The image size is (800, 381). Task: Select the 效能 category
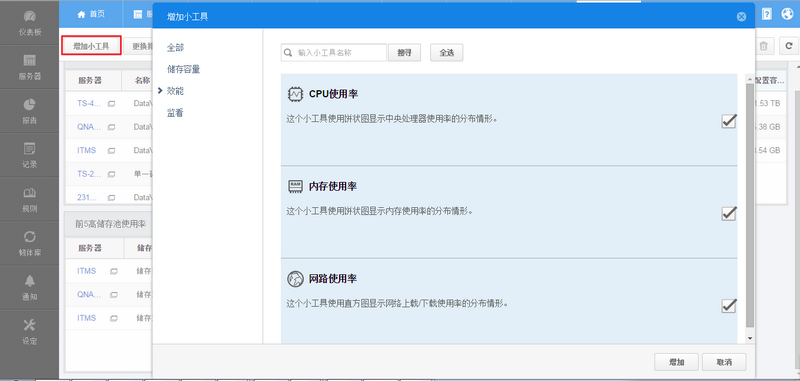click(x=175, y=91)
